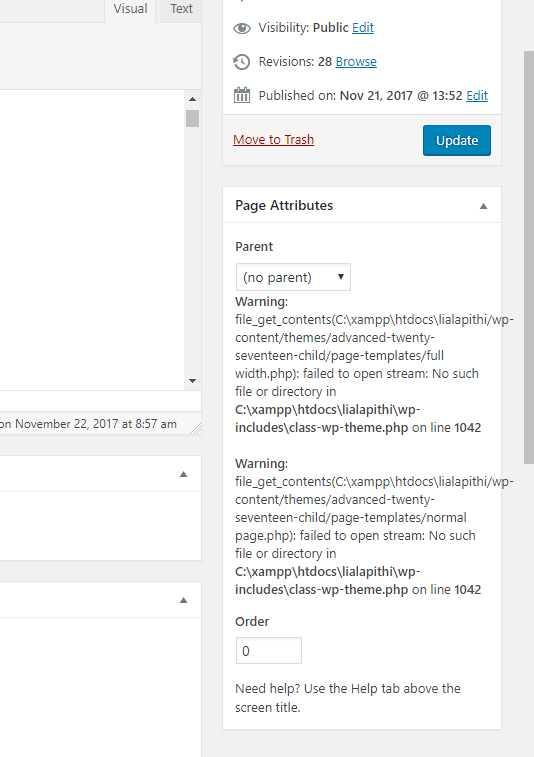Viewport: 534px width, 757px height.
Task: Click the Visibility eye icon
Action: point(242,28)
